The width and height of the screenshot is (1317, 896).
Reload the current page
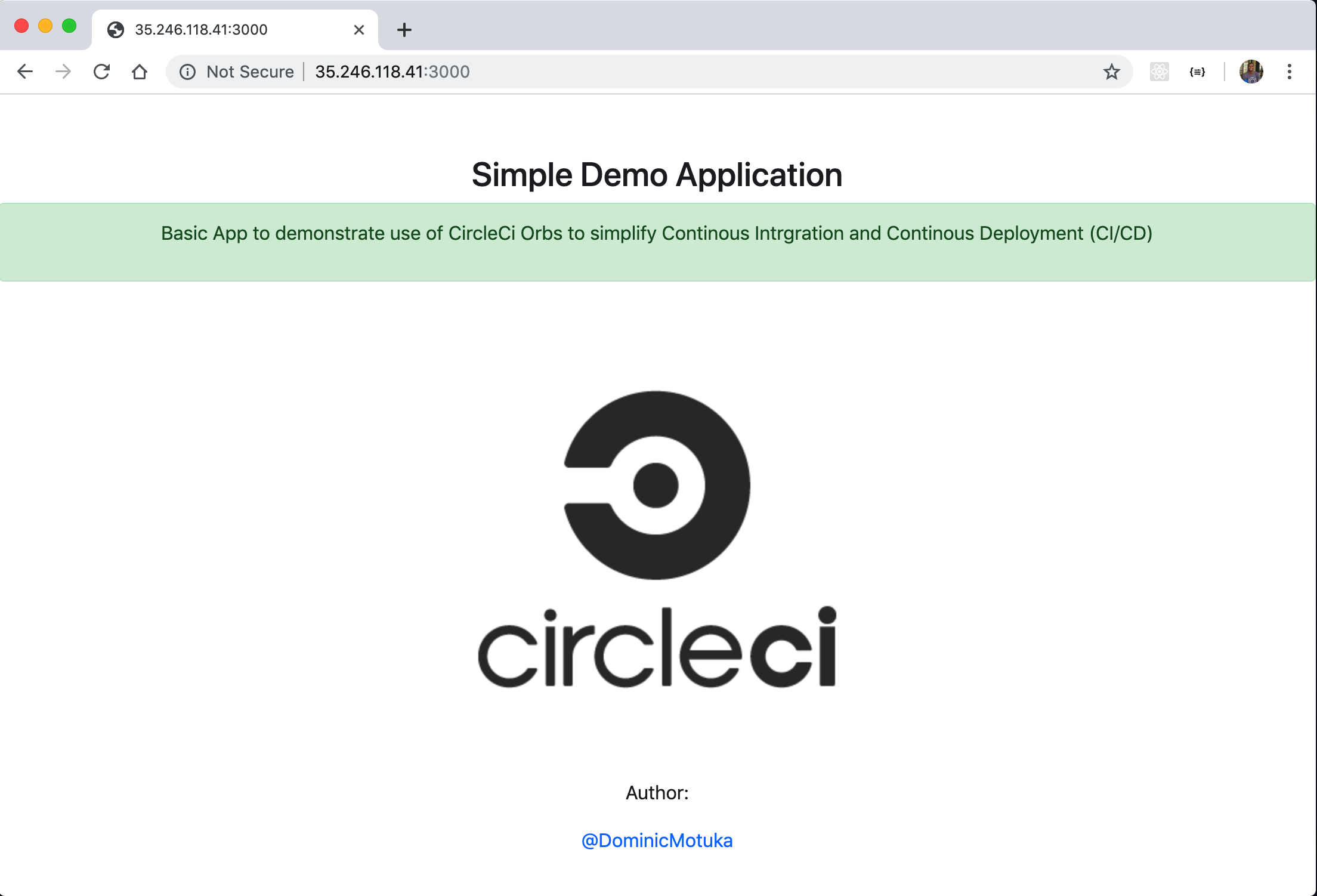(101, 72)
